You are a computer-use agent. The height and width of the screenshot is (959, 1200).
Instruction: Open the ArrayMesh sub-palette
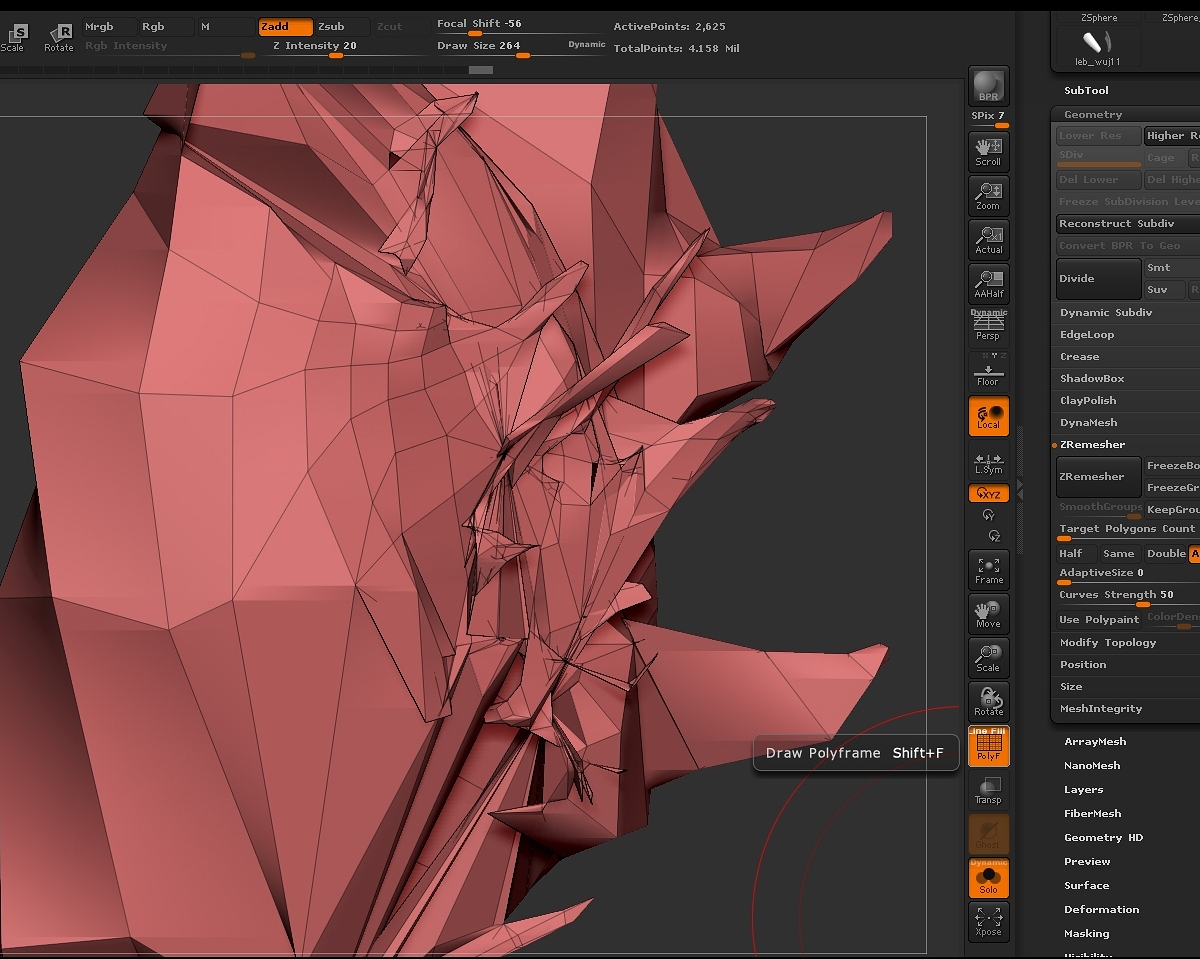point(1095,742)
